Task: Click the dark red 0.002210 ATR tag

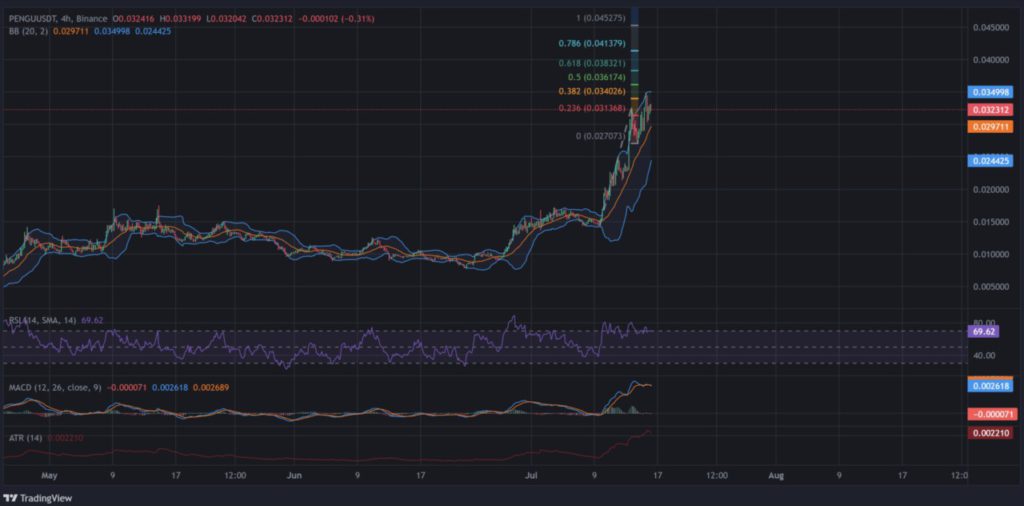Action: pyautogui.click(x=988, y=432)
